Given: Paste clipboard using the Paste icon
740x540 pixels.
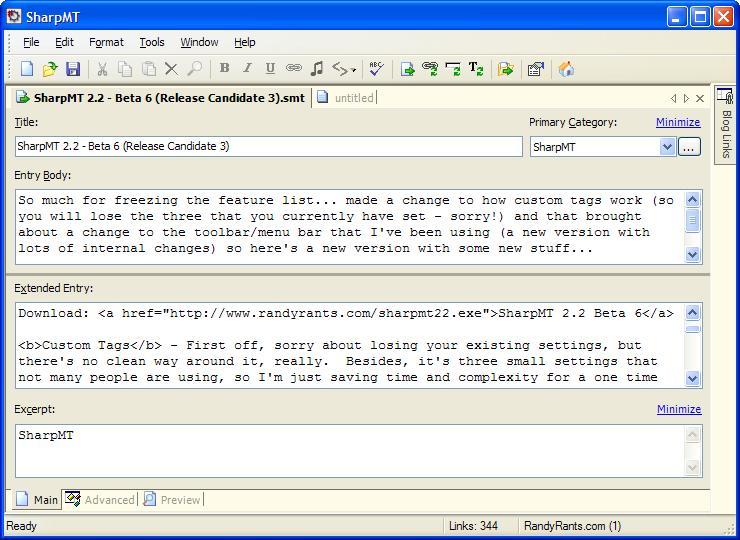Looking at the screenshot, I should 149,69.
